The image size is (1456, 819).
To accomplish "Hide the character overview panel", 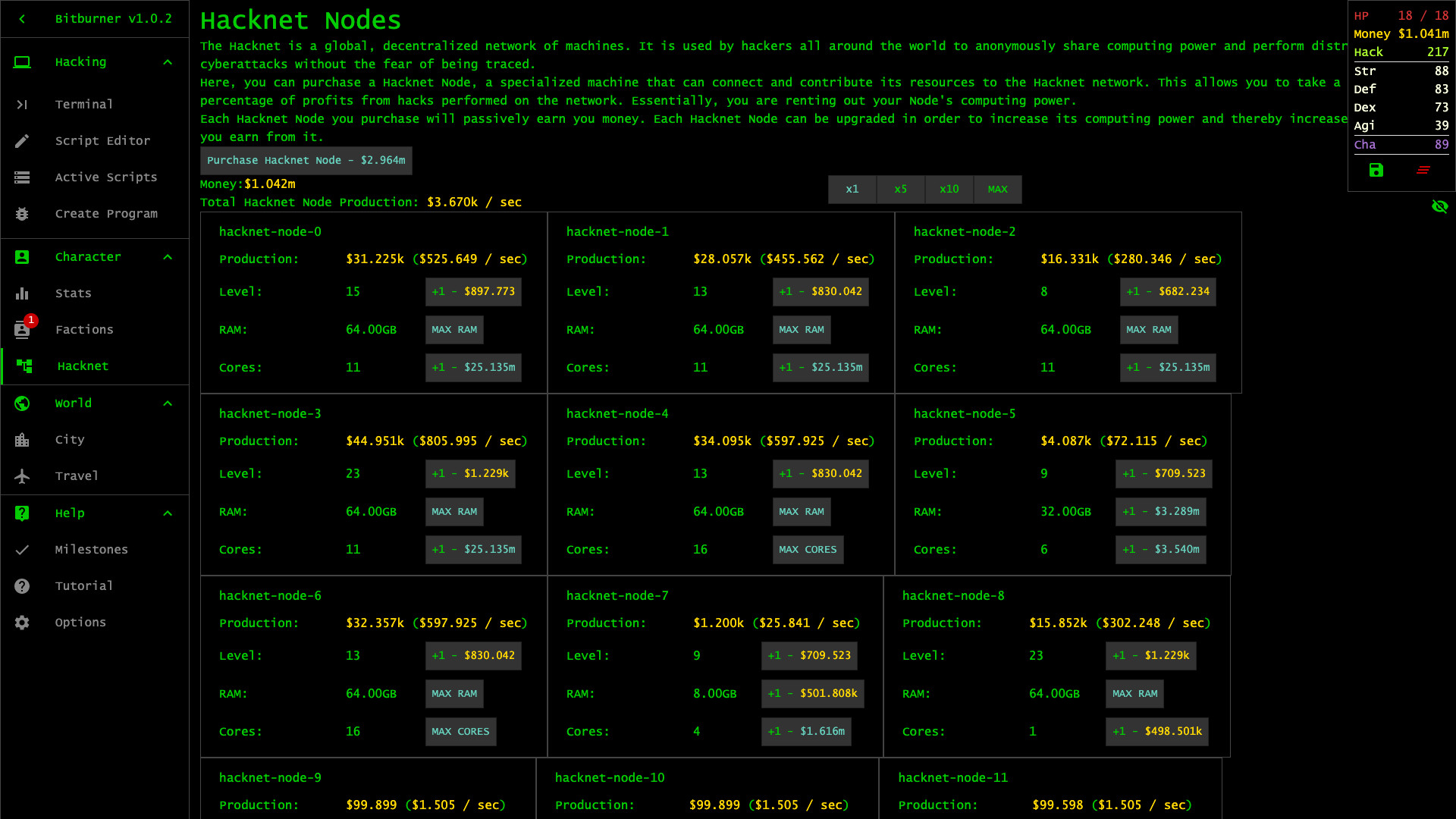I will tap(1439, 206).
